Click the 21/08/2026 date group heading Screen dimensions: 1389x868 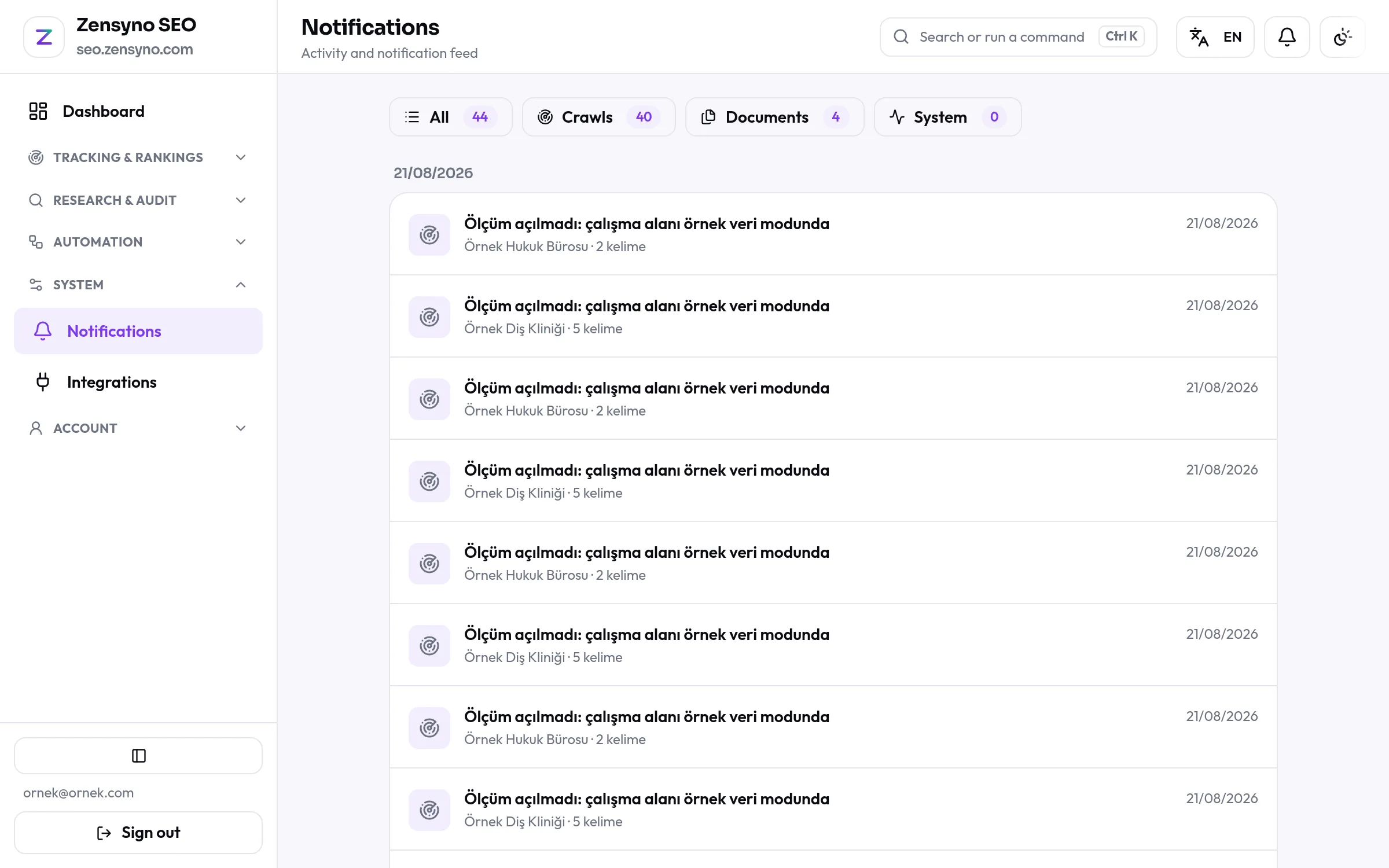coord(433,173)
